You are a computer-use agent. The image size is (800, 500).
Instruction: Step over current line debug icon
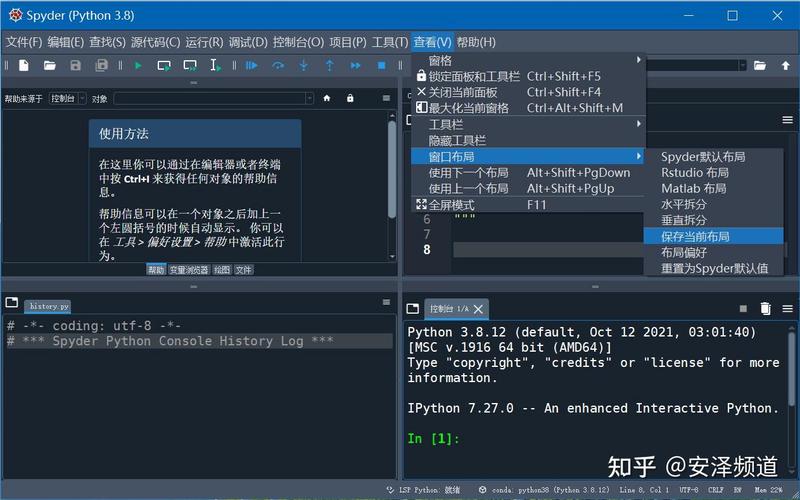click(x=278, y=65)
